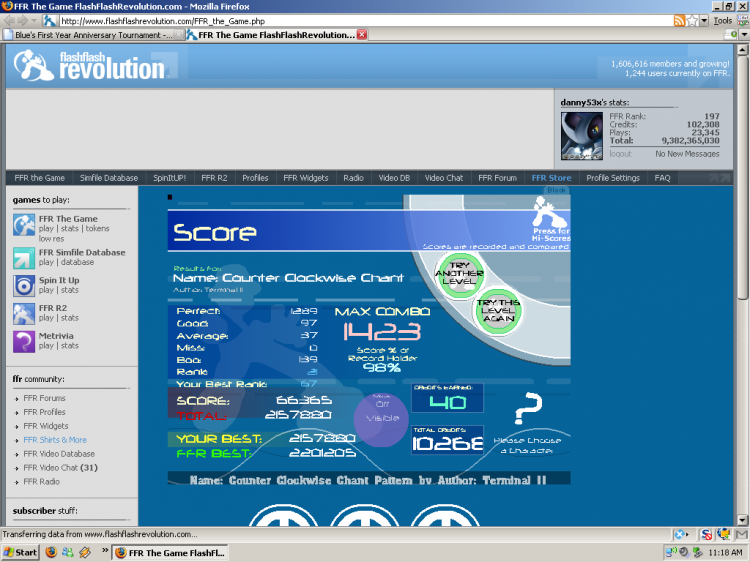Open the FFR Widgets nav item

coord(306,178)
